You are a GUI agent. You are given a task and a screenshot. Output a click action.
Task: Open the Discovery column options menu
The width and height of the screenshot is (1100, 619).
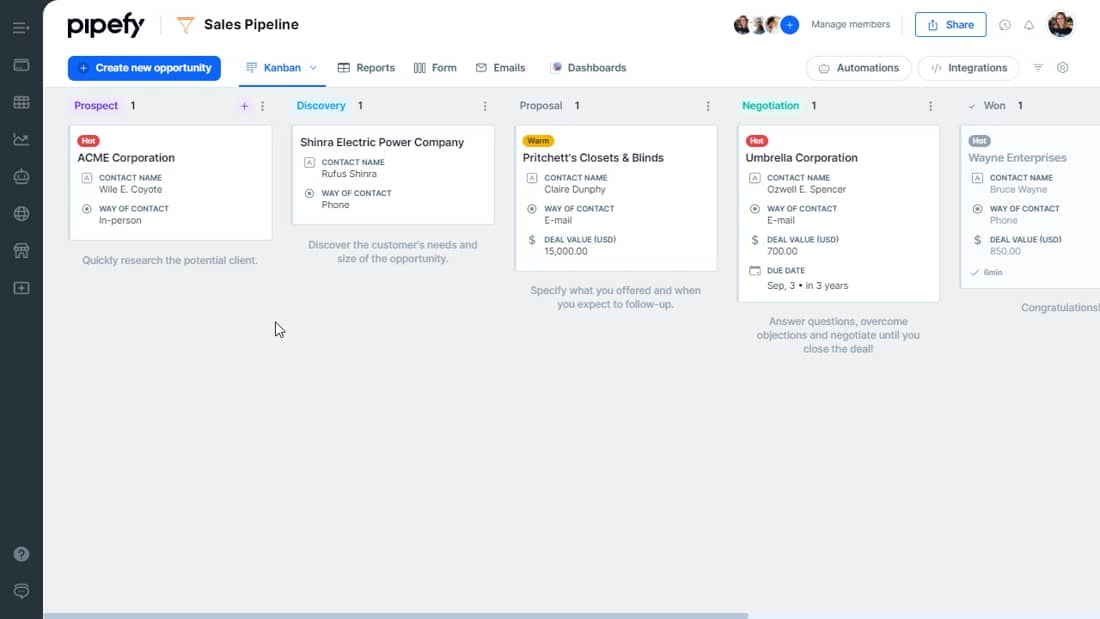[x=485, y=106]
